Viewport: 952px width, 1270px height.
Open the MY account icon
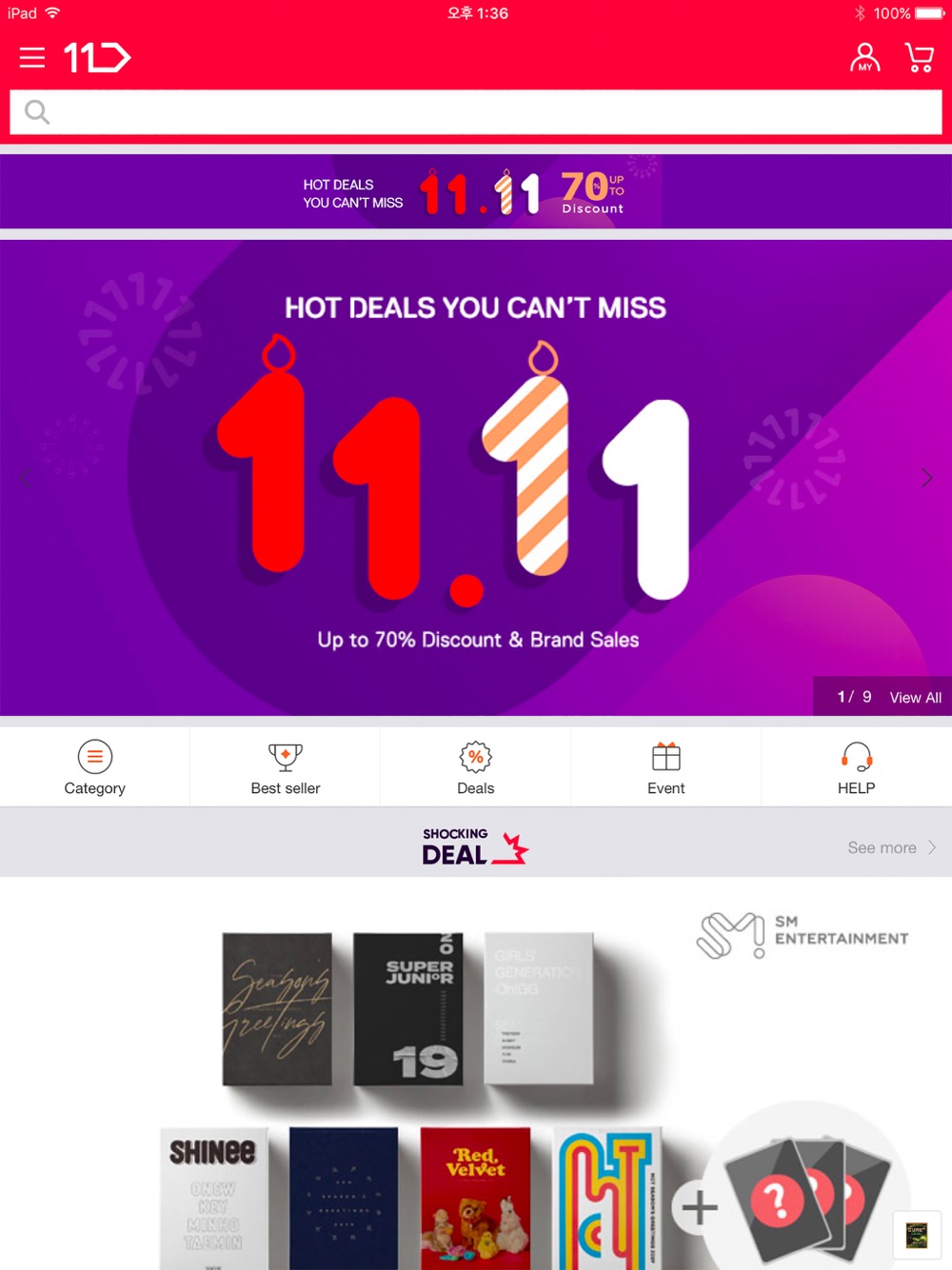pyautogui.click(x=864, y=58)
